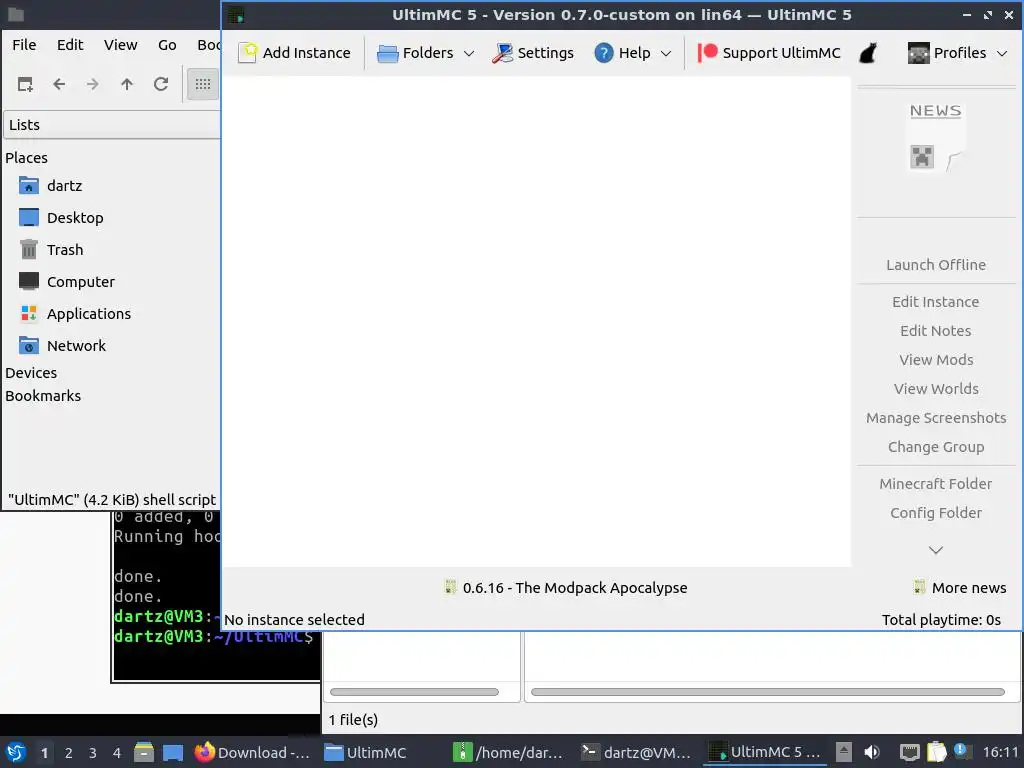Screen dimensions: 1024x768
Task: Open View menu in file manager
Action: tap(121, 44)
